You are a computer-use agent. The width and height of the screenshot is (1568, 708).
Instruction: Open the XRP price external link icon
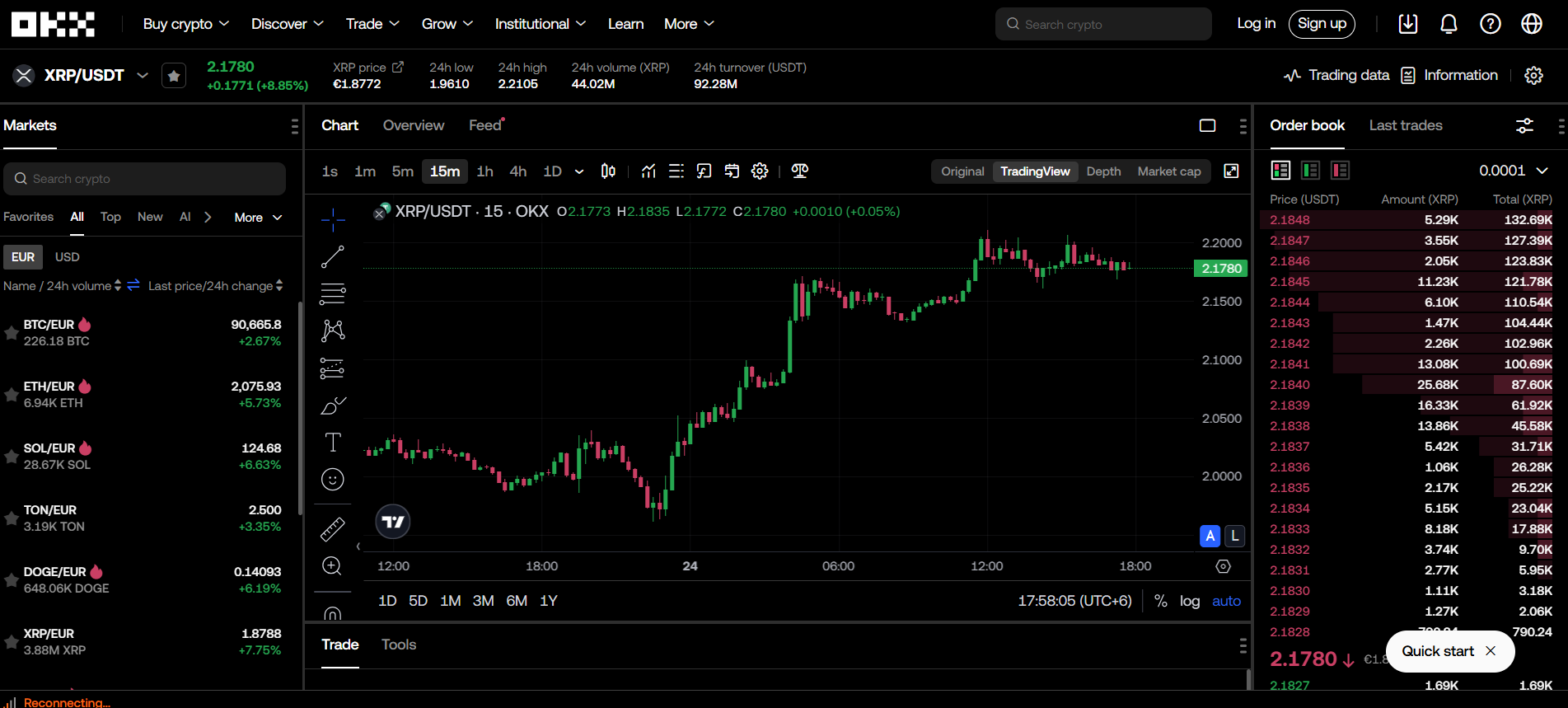pyautogui.click(x=398, y=67)
